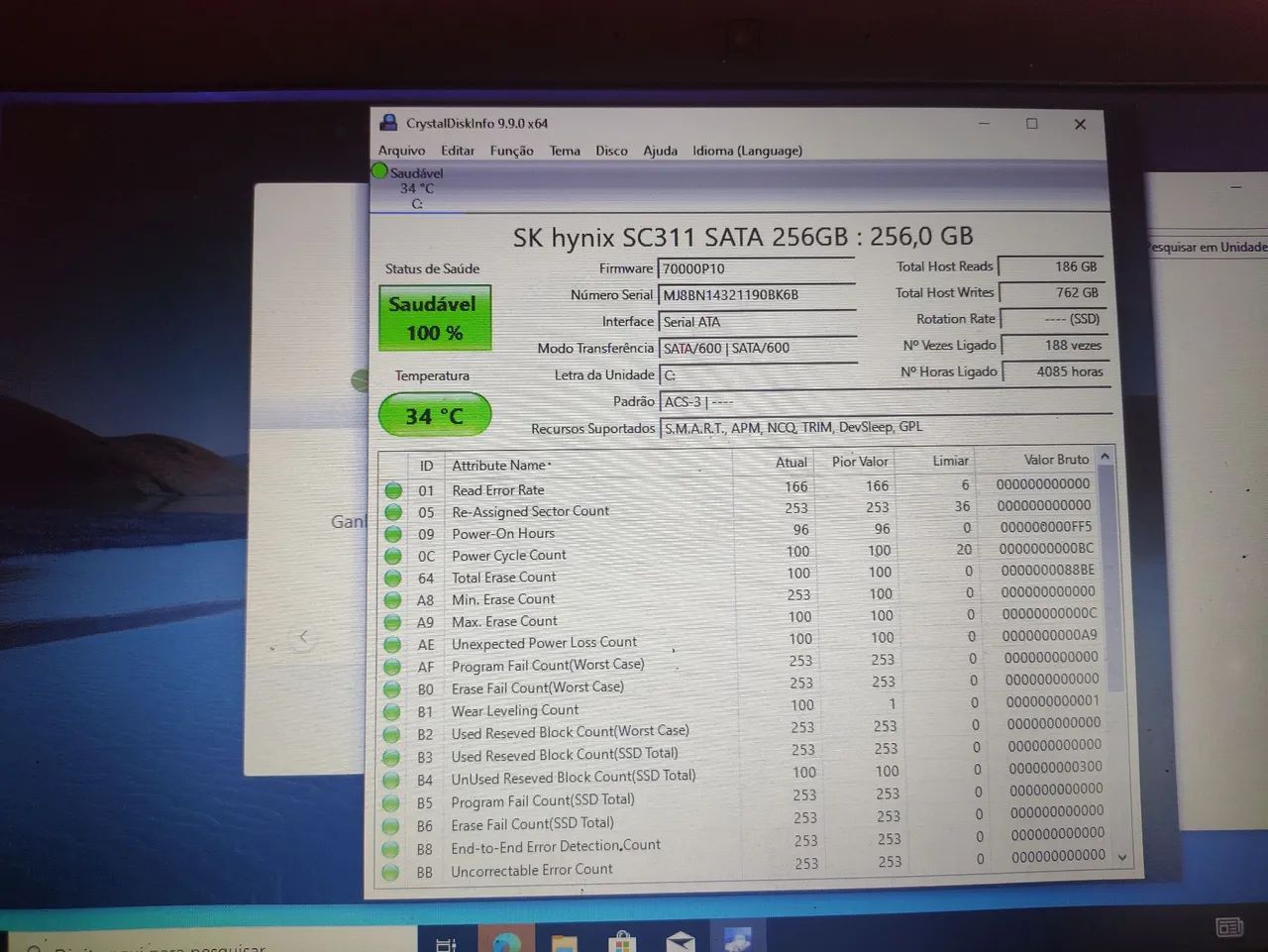
Task: Open the Função menu
Action: 511,151
